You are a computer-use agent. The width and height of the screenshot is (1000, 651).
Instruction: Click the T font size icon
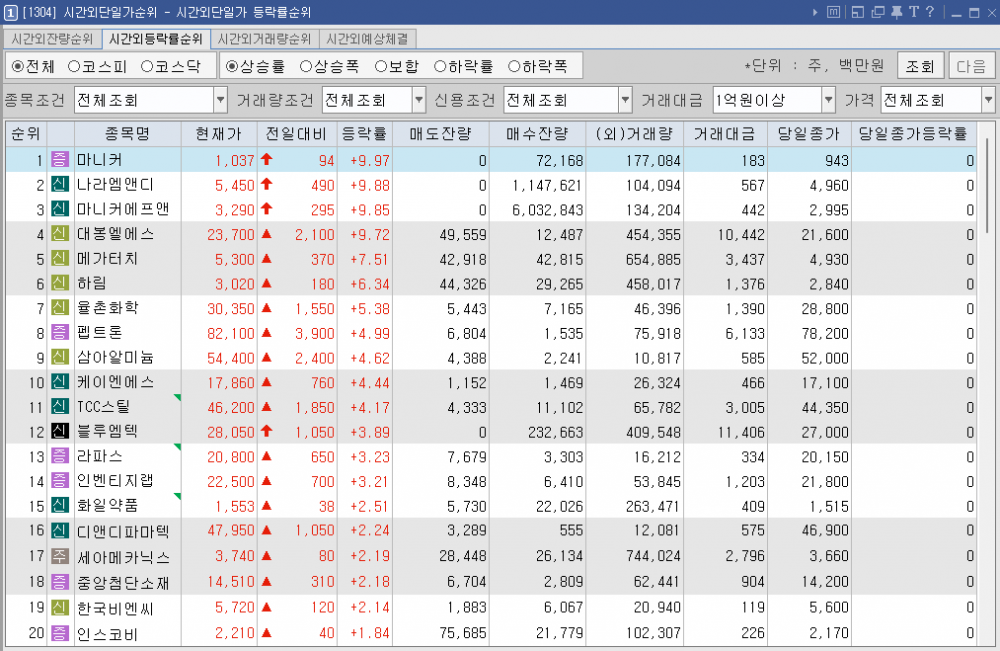[x=913, y=12]
